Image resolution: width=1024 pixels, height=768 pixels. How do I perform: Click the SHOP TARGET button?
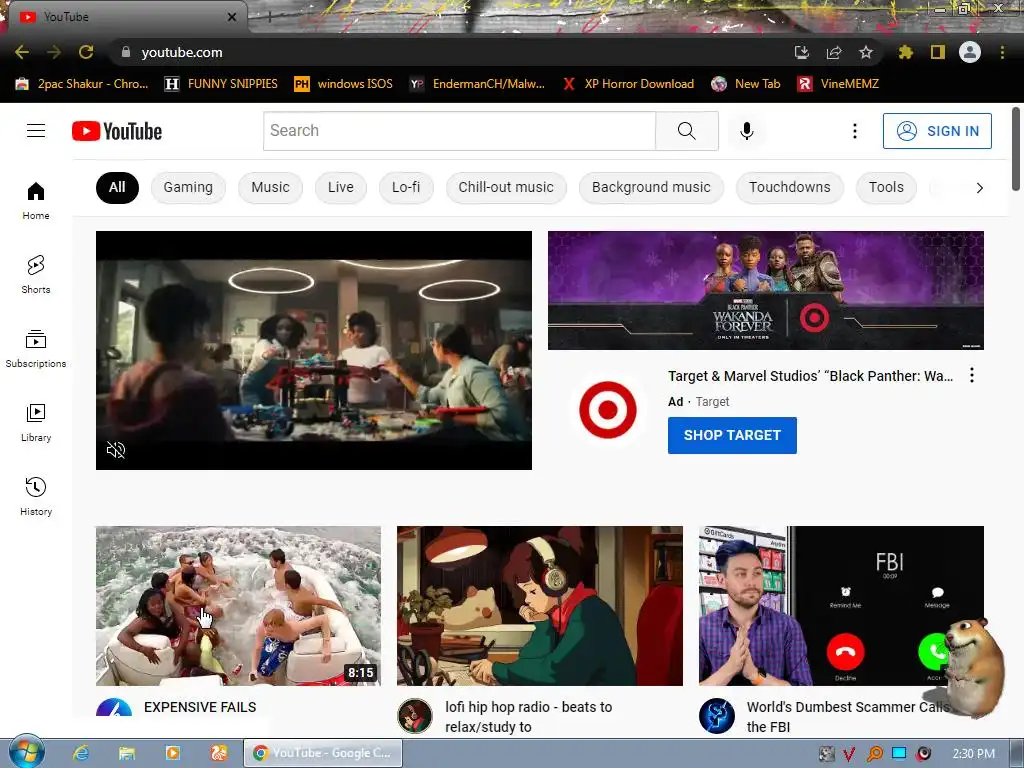coord(732,436)
